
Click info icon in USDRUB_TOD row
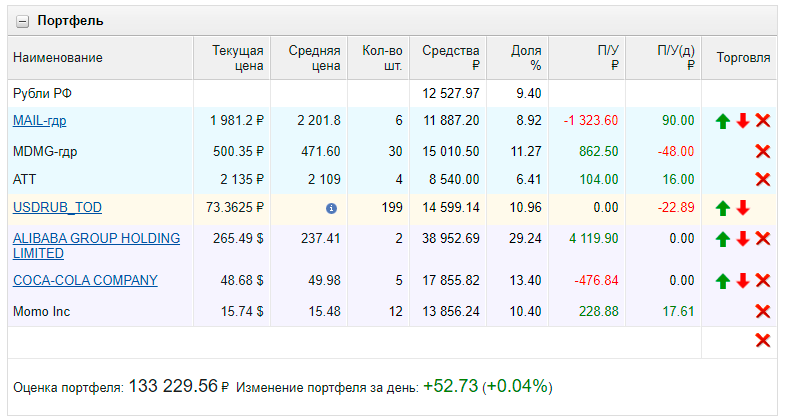pos(331,208)
